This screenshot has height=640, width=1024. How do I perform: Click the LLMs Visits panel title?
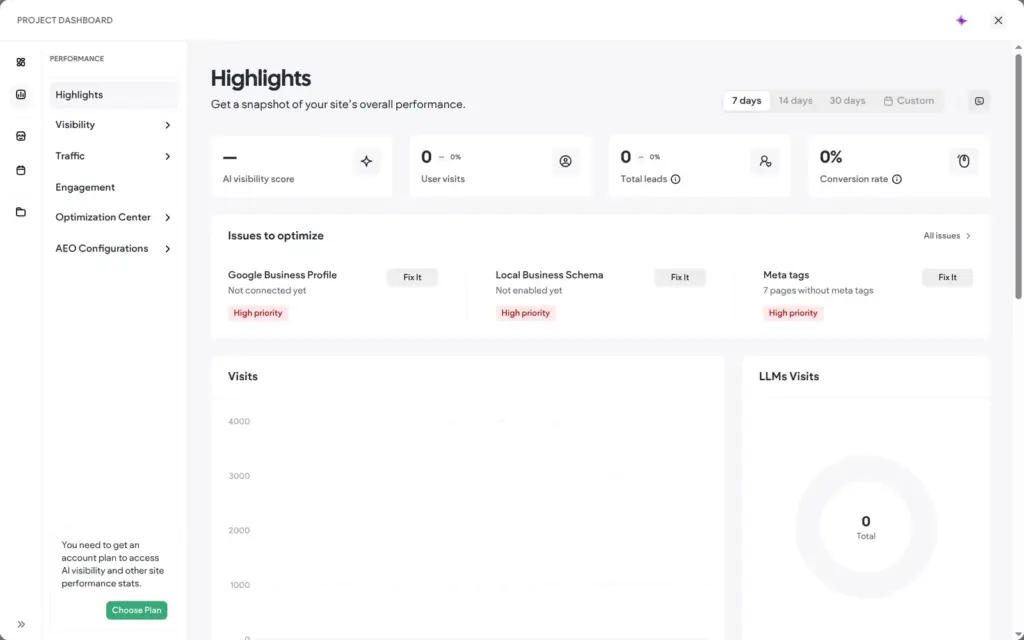pyautogui.click(x=789, y=376)
